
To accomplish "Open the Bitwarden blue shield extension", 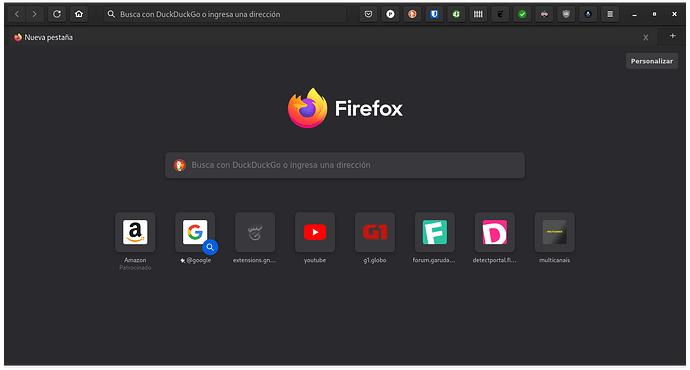I will (x=434, y=14).
